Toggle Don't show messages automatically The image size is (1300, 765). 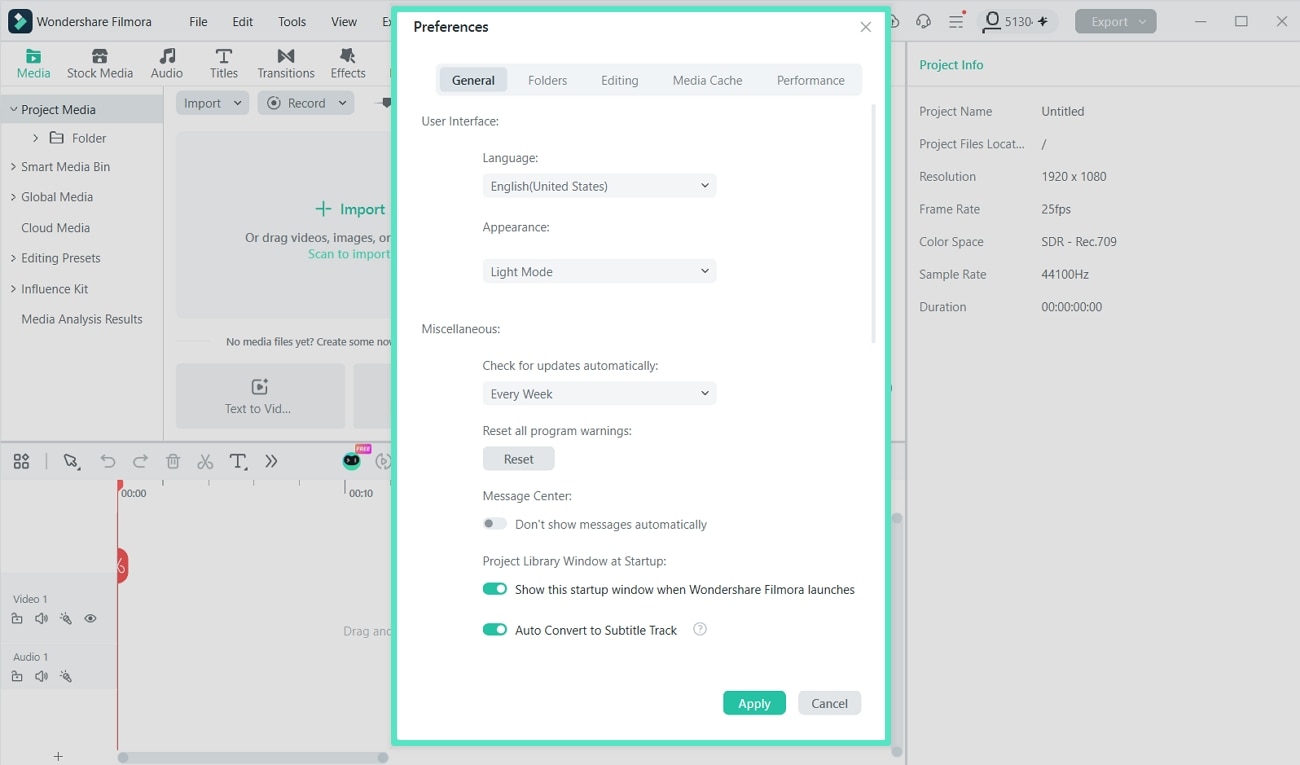click(494, 524)
